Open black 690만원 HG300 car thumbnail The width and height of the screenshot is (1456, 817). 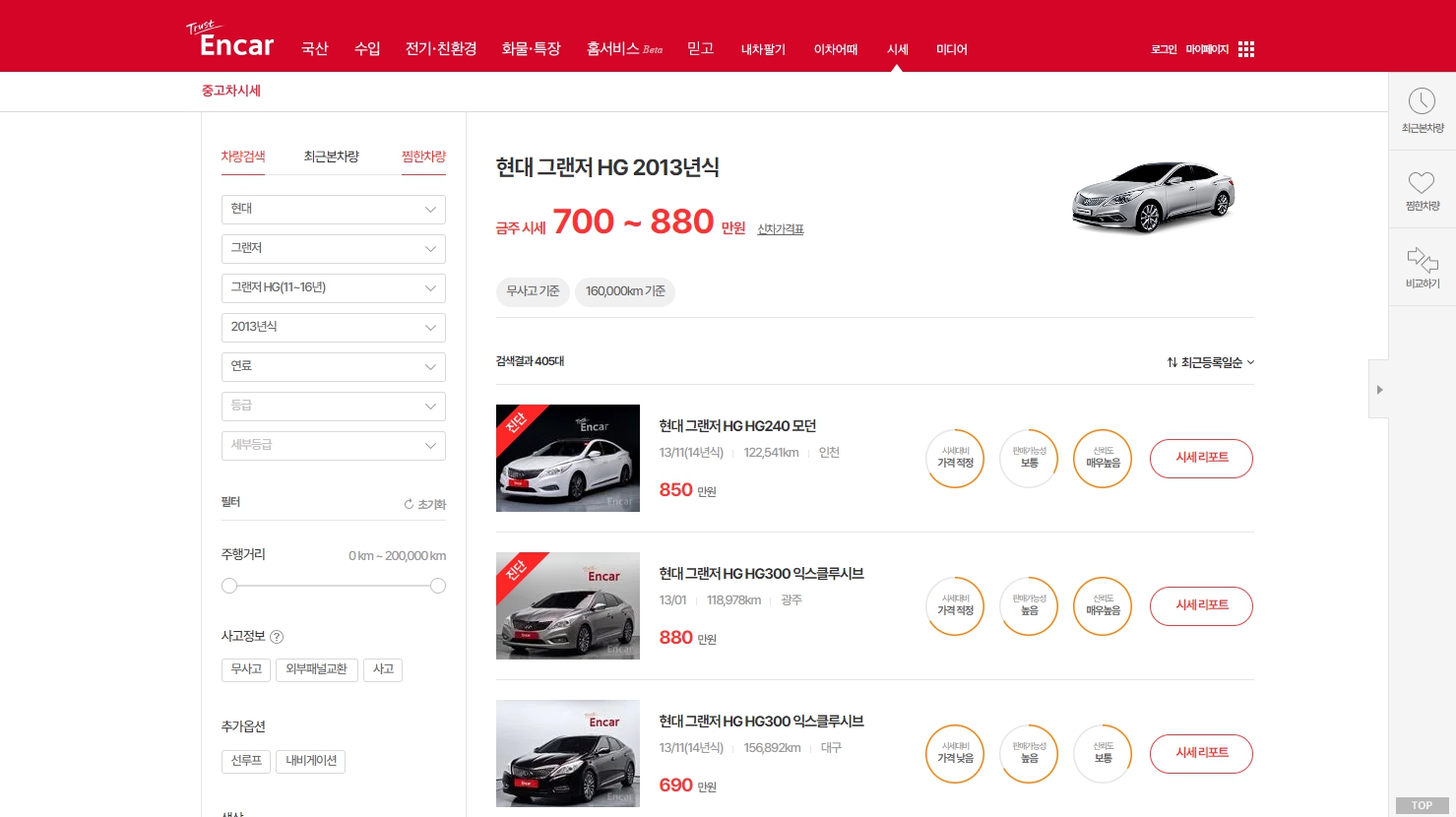pos(568,754)
